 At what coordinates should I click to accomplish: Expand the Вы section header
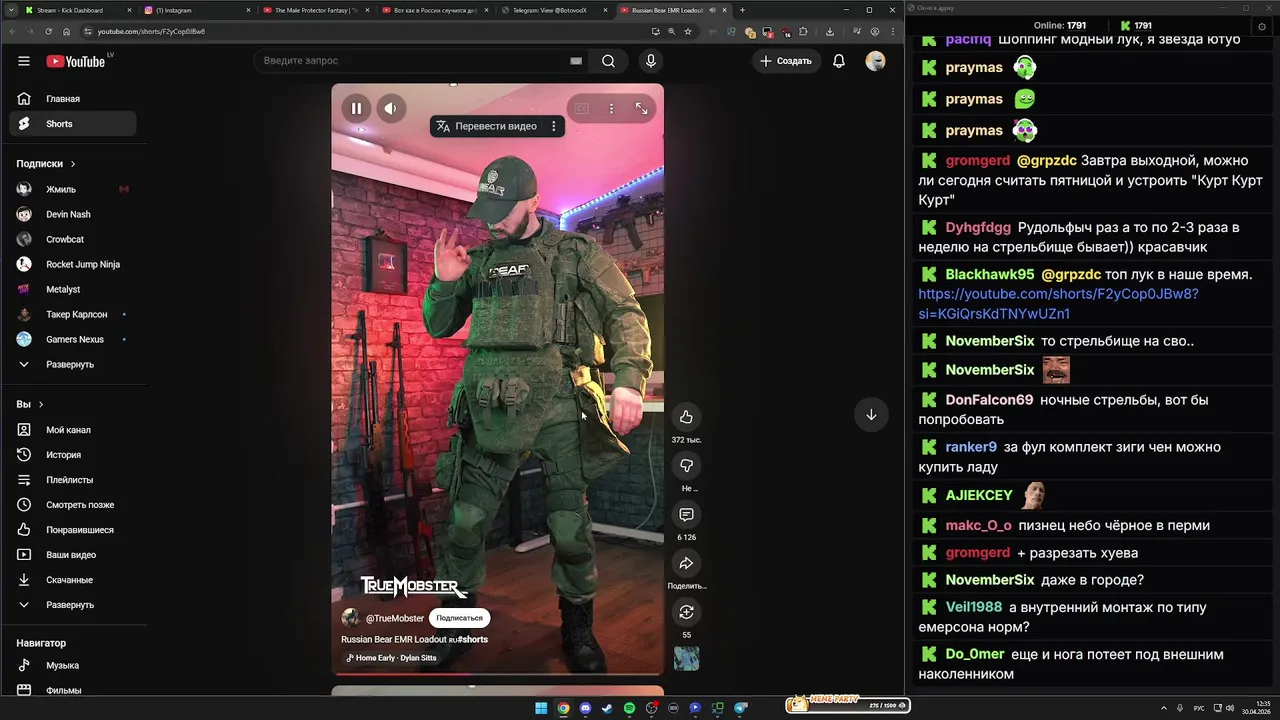pyautogui.click(x=30, y=404)
